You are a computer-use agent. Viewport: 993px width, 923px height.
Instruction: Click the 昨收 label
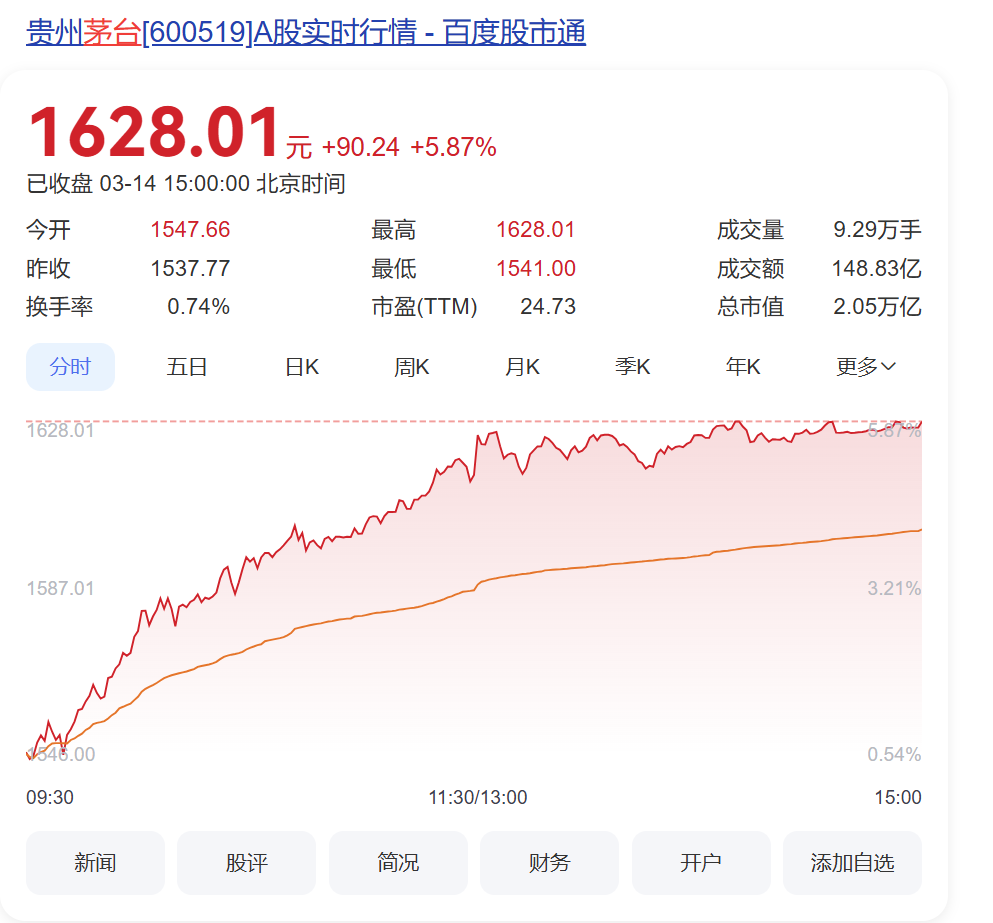[x=48, y=268]
